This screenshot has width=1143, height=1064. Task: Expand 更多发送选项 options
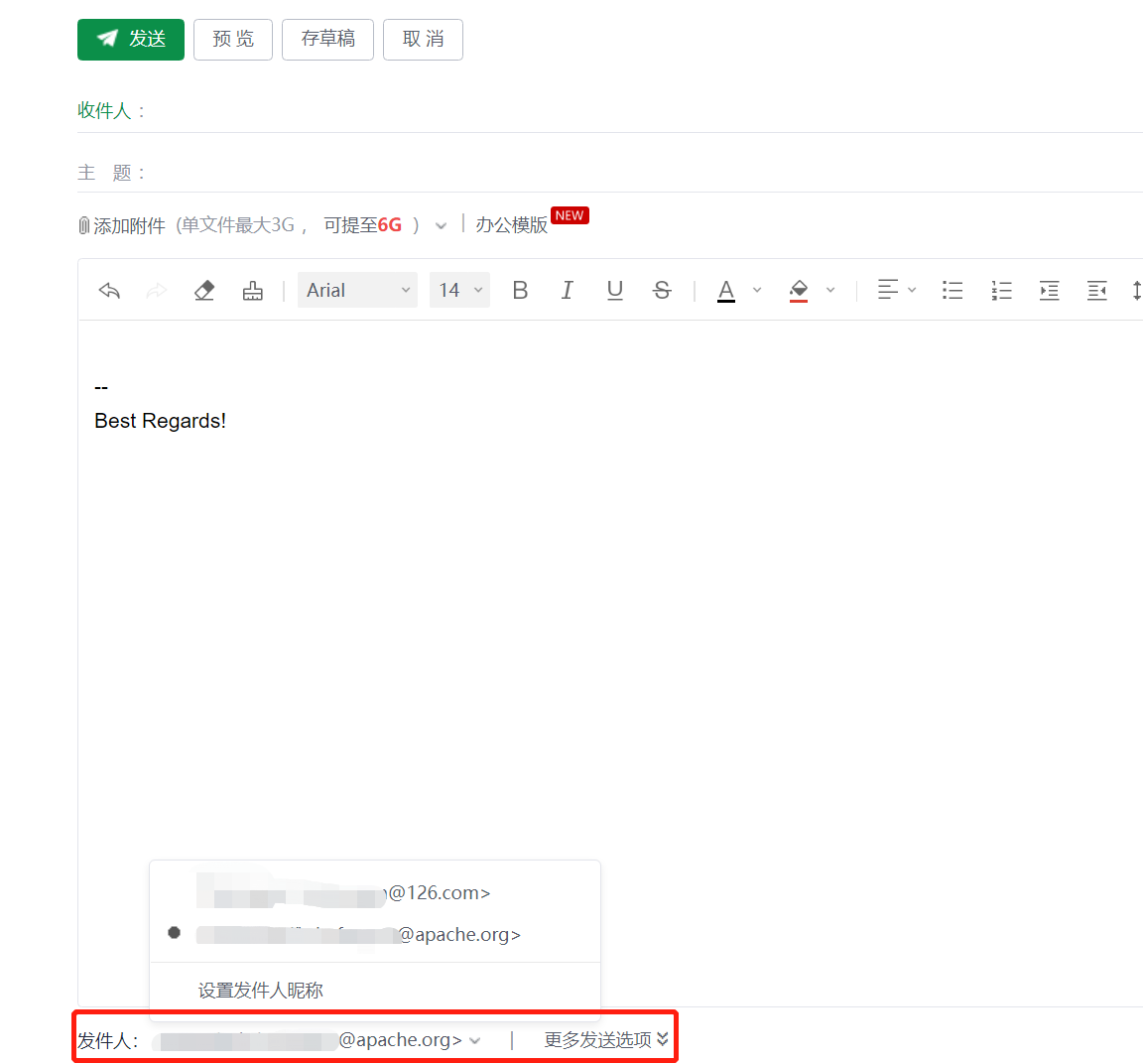point(605,1039)
